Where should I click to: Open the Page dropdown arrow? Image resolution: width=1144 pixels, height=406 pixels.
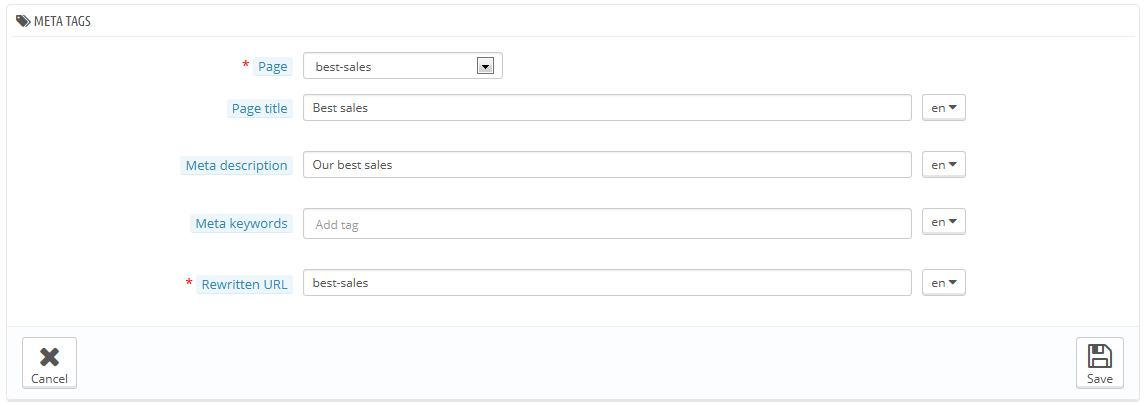pos(485,66)
